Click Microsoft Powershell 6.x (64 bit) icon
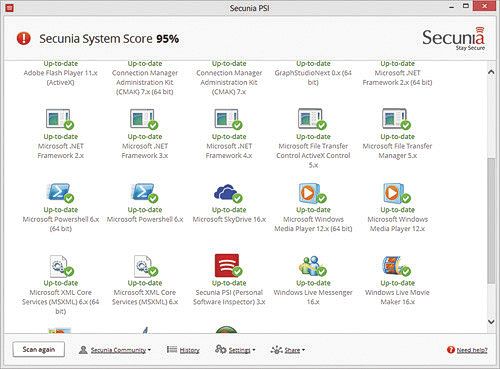This screenshot has height=369, width=500. [60, 193]
